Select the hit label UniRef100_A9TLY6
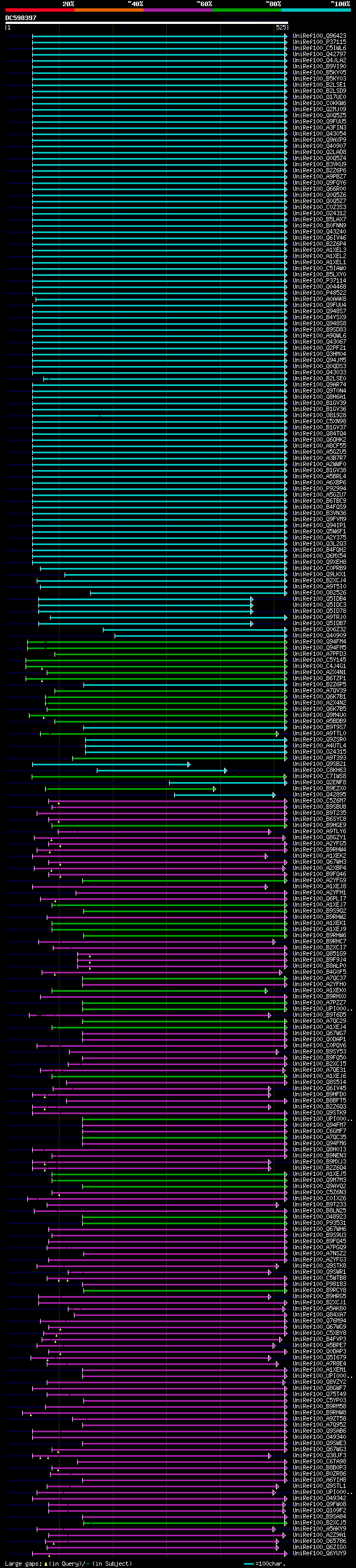 pos(319,832)
